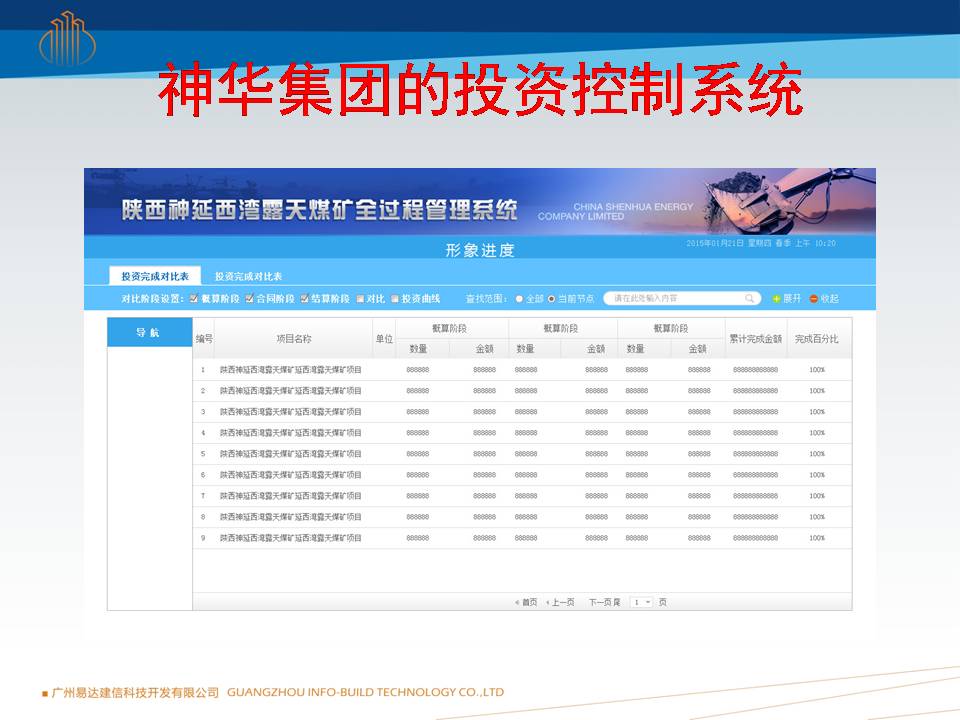This screenshot has height=720, width=960.
Task: Toggle the 结算阶段 checkbox
Action: (304, 299)
